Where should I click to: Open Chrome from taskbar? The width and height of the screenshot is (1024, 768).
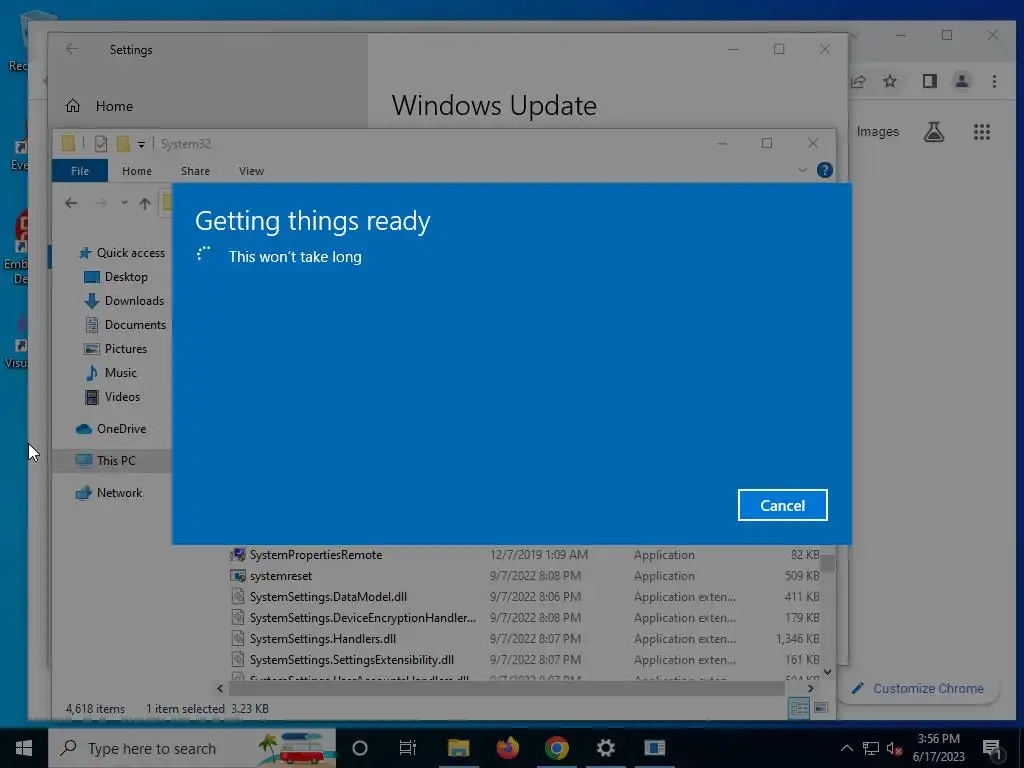[556, 748]
